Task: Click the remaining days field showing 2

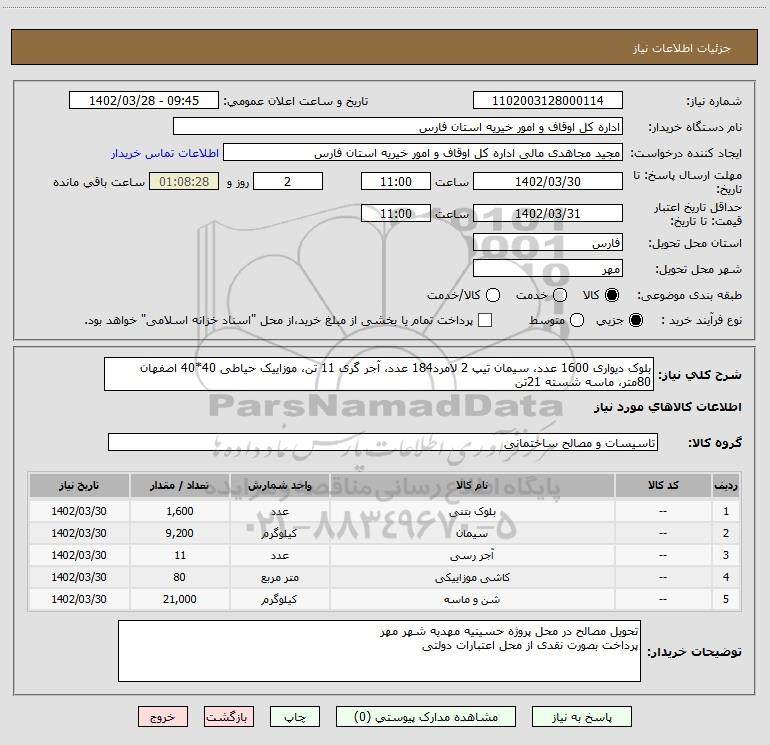Action: 288,181
